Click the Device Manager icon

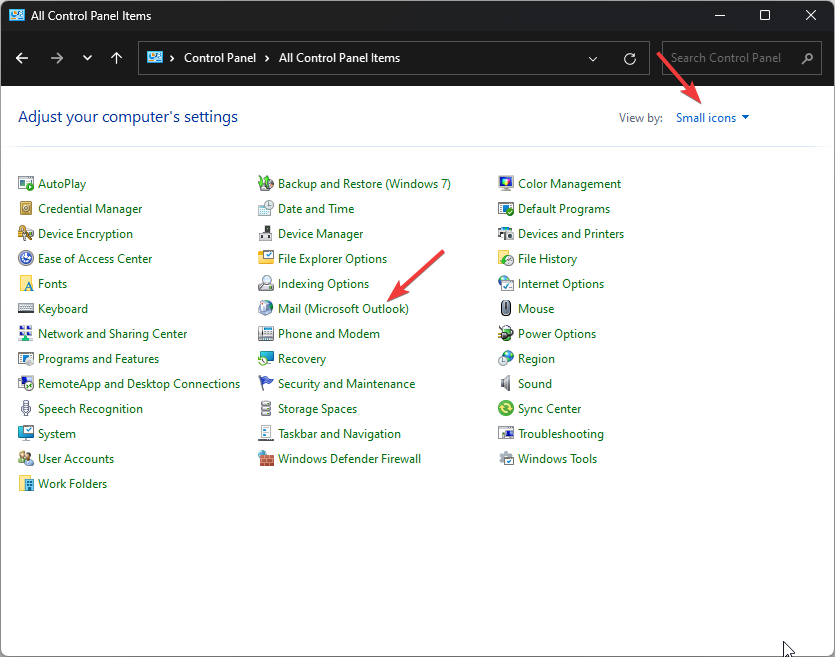(x=266, y=234)
